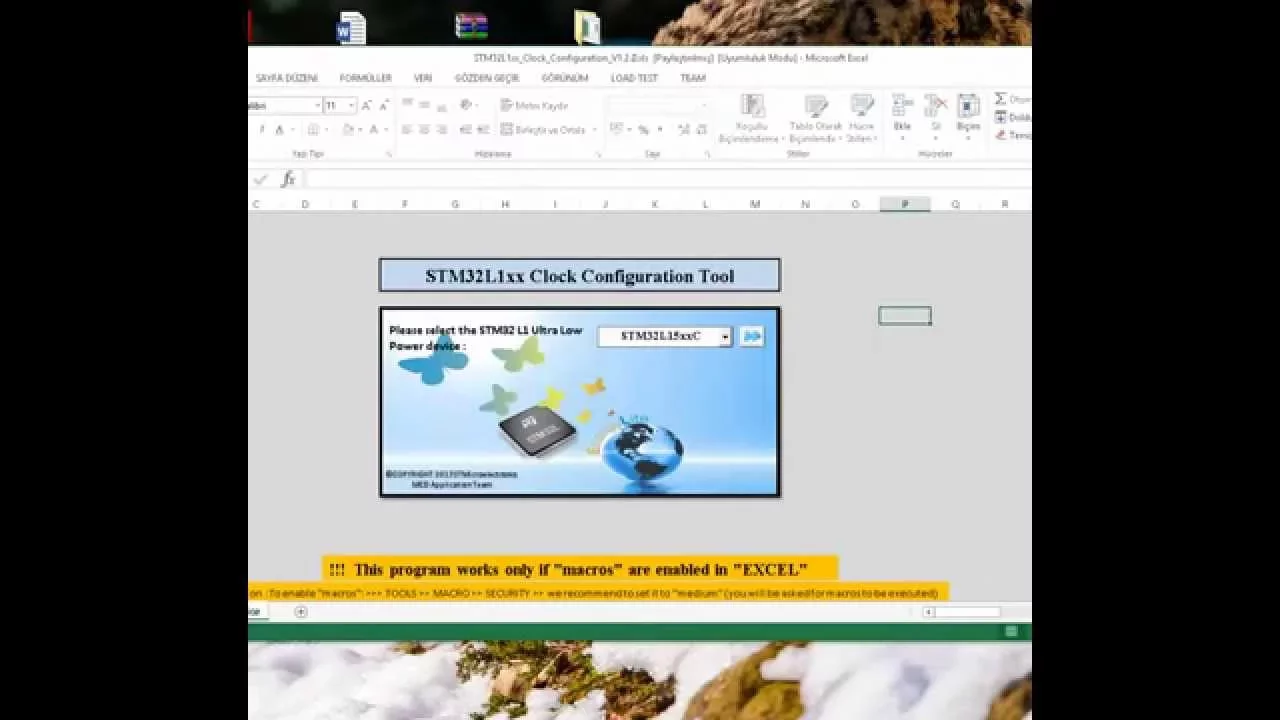Click the fill color bucket icon

(x=348, y=130)
